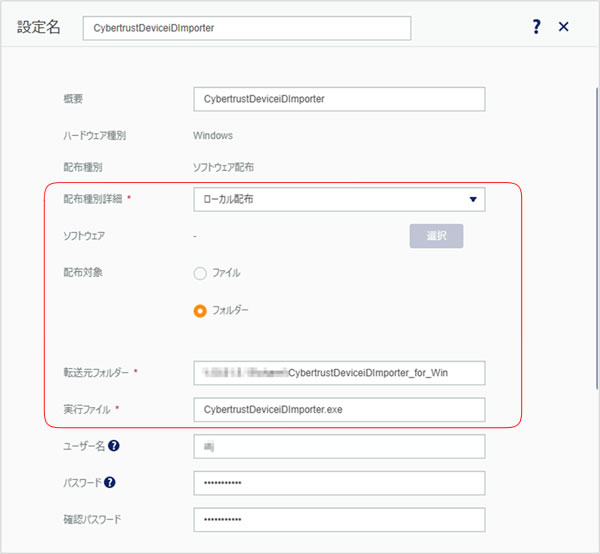The width and height of the screenshot is (600, 554).
Task: Click the help icon next to ユーザー名
Action: click(x=114, y=446)
